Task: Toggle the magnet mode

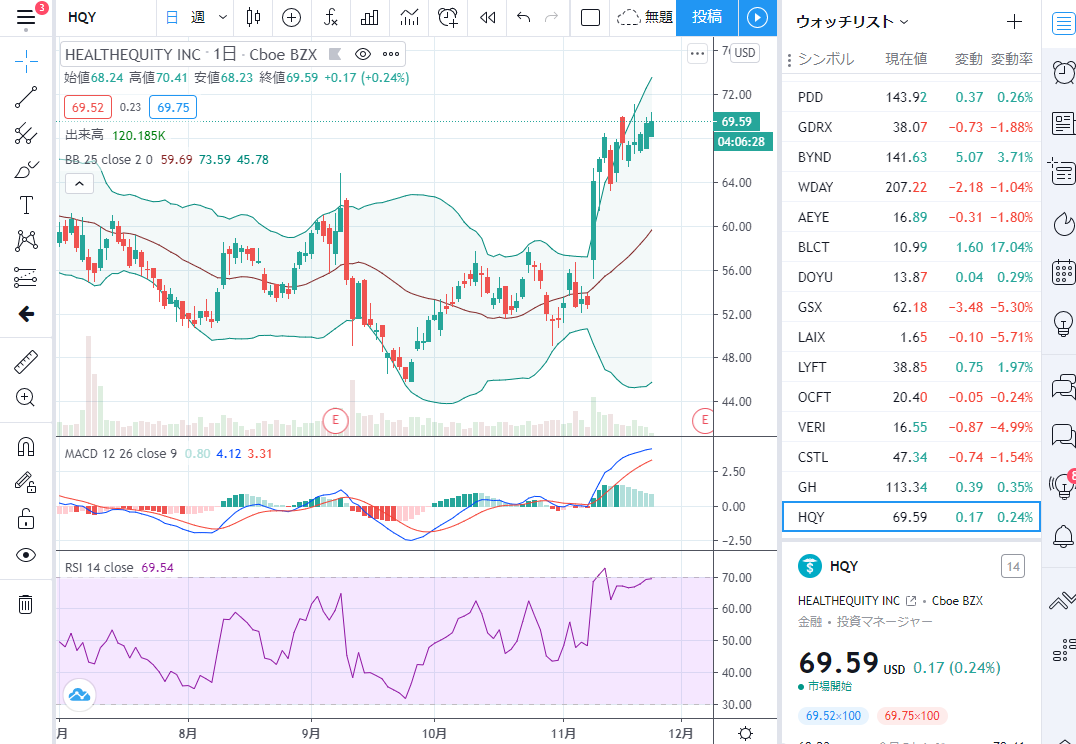Action: point(26,447)
